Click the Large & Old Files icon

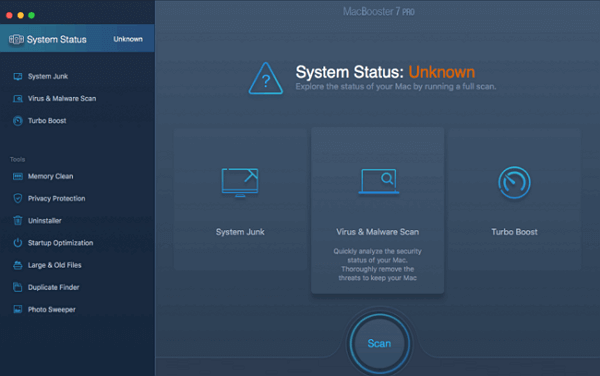18,265
